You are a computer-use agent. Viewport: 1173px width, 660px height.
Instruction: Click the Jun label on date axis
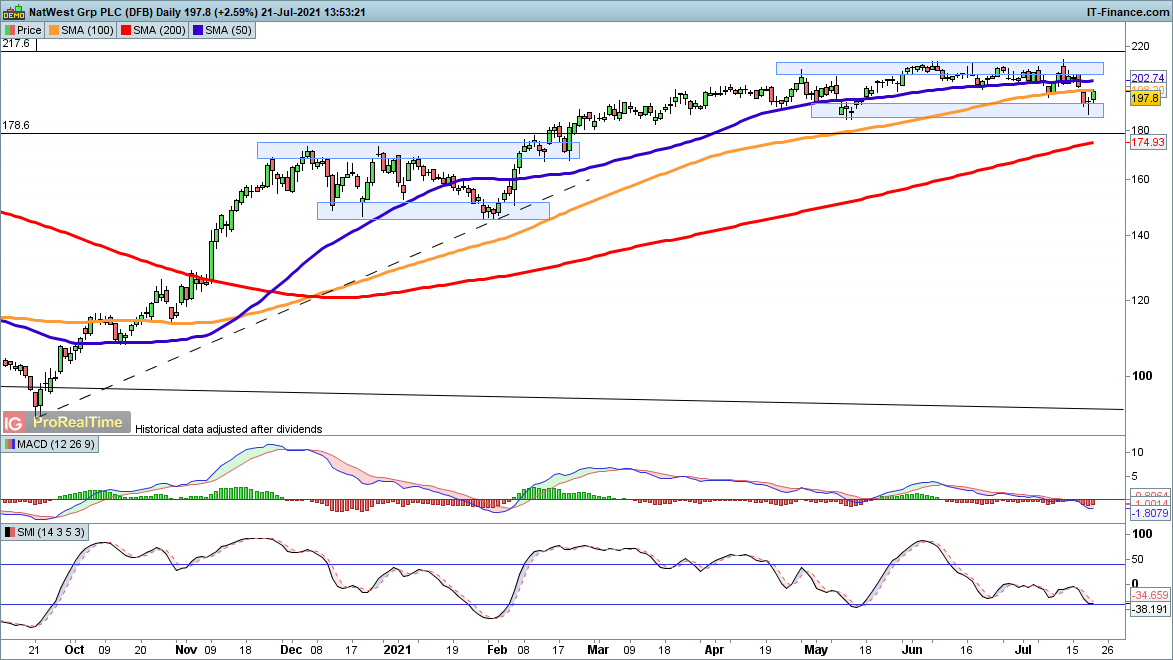(x=912, y=650)
